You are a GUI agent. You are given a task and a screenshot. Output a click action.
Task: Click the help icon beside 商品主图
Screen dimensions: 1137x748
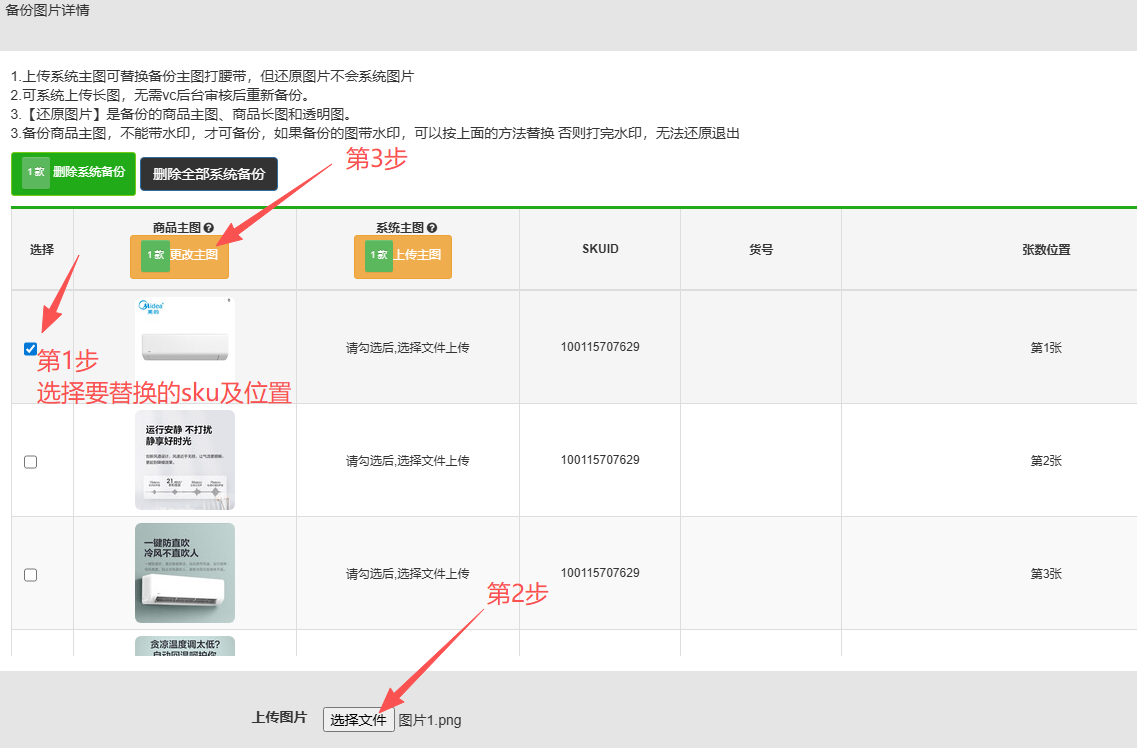pyautogui.click(x=209, y=228)
